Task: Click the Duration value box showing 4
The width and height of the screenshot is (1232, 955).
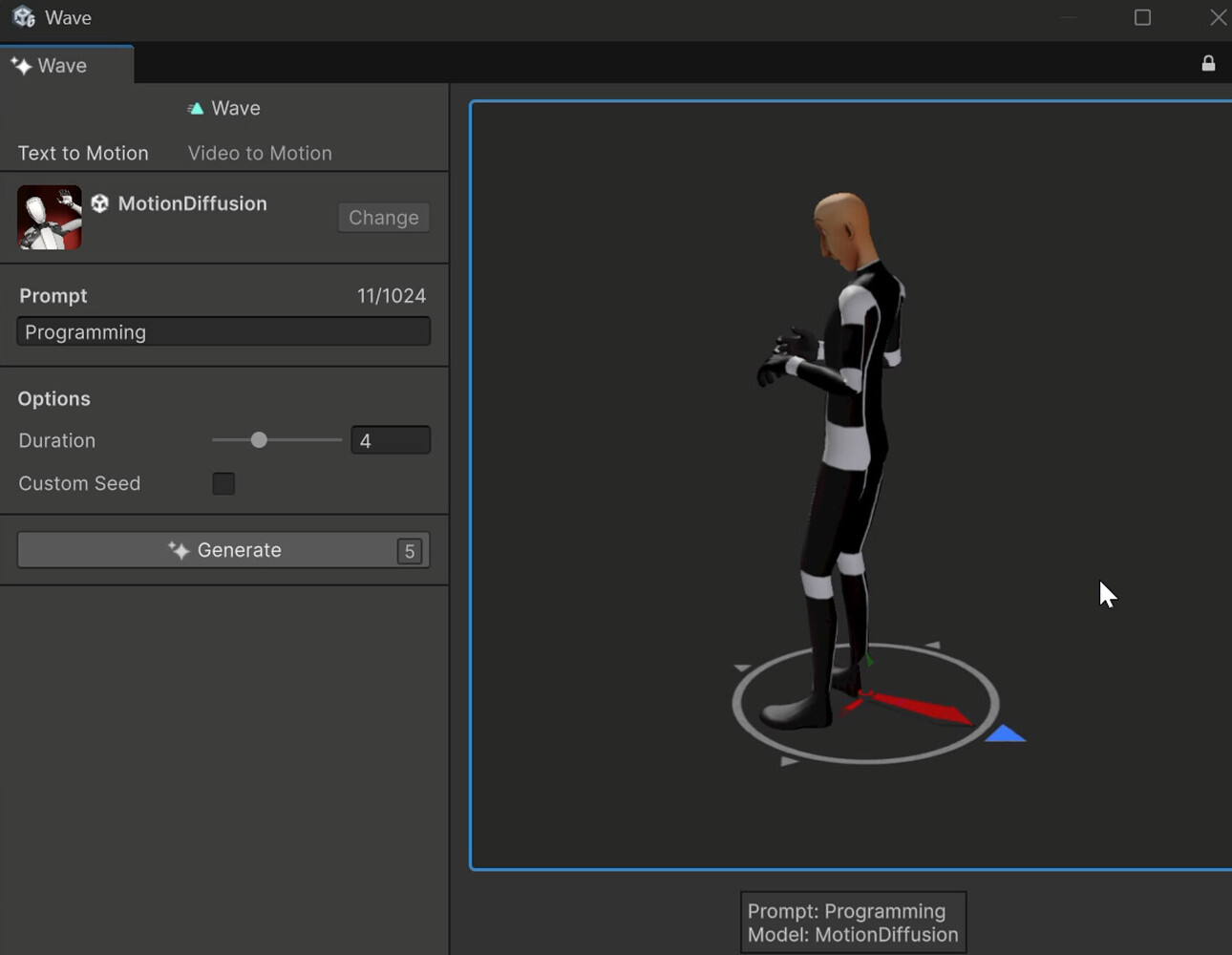Action: (x=390, y=439)
